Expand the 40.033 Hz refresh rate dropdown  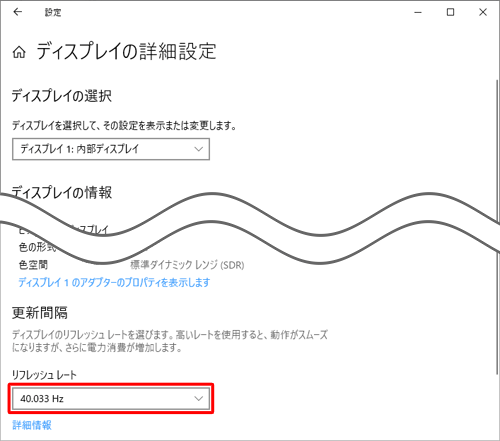click(111, 398)
